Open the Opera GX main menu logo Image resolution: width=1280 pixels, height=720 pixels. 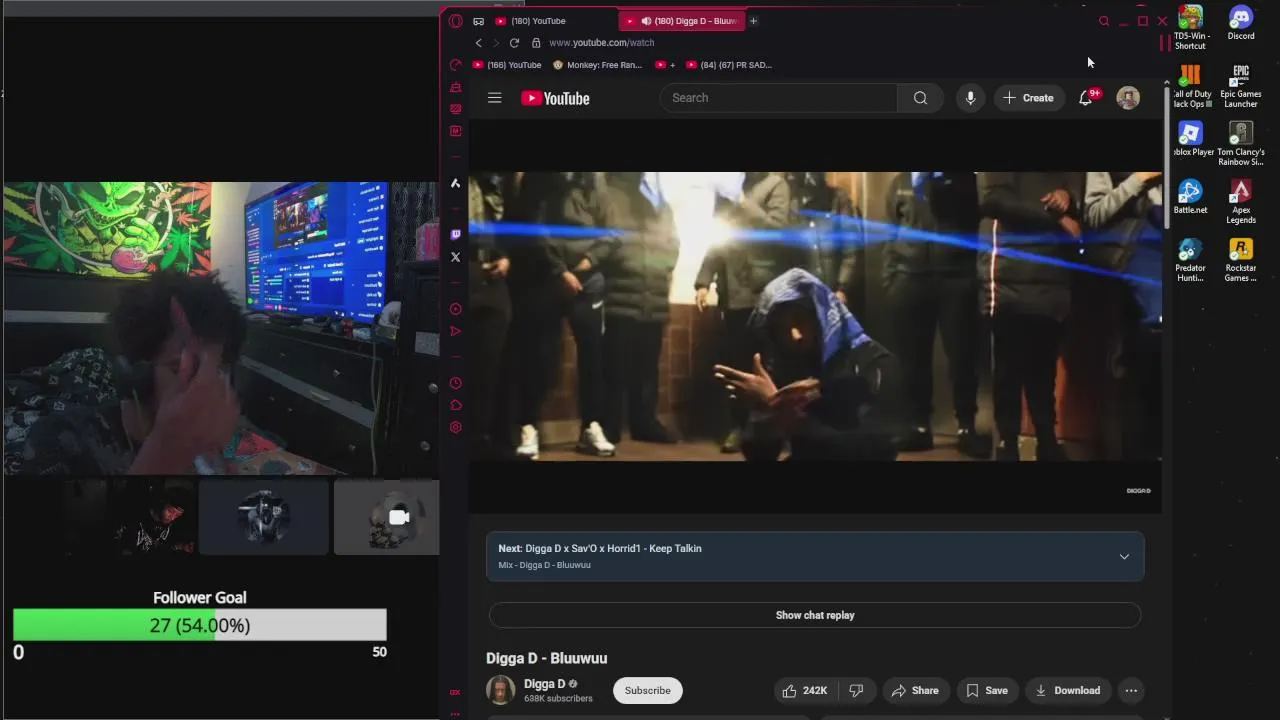455,21
